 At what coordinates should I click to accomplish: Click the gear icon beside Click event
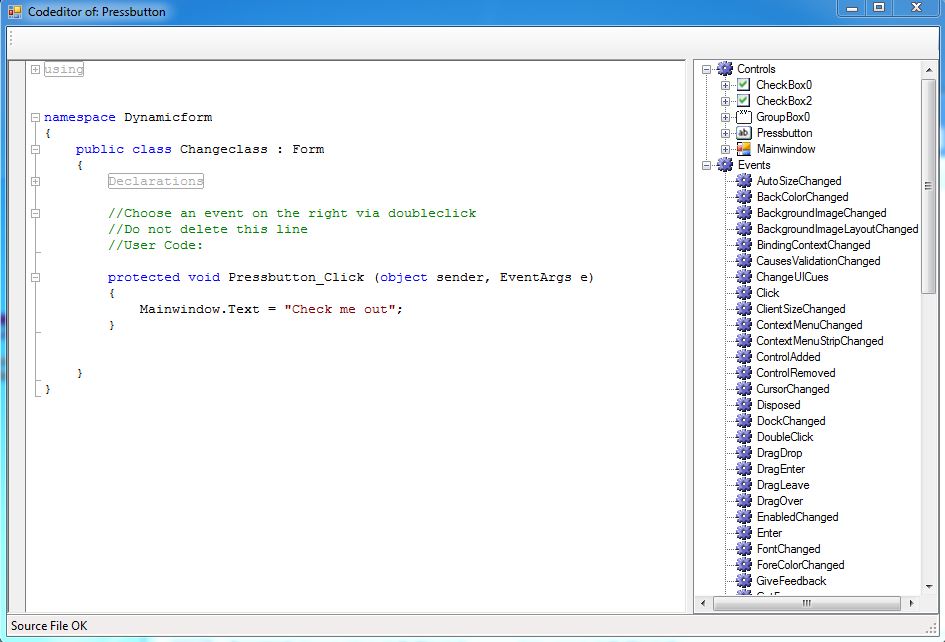tap(744, 292)
